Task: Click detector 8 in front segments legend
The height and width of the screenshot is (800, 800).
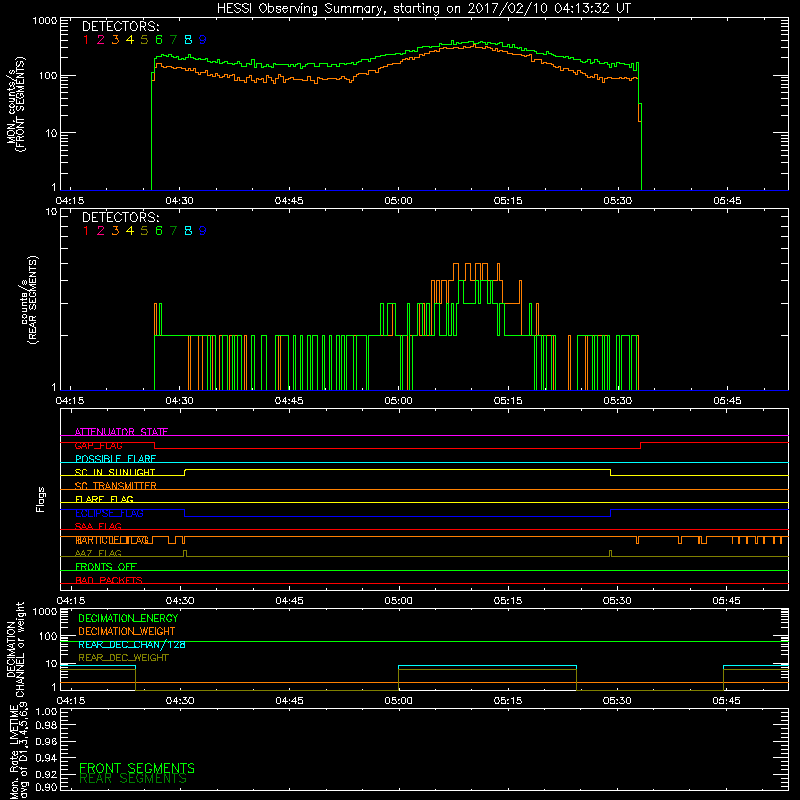Action: pos(188,40)
